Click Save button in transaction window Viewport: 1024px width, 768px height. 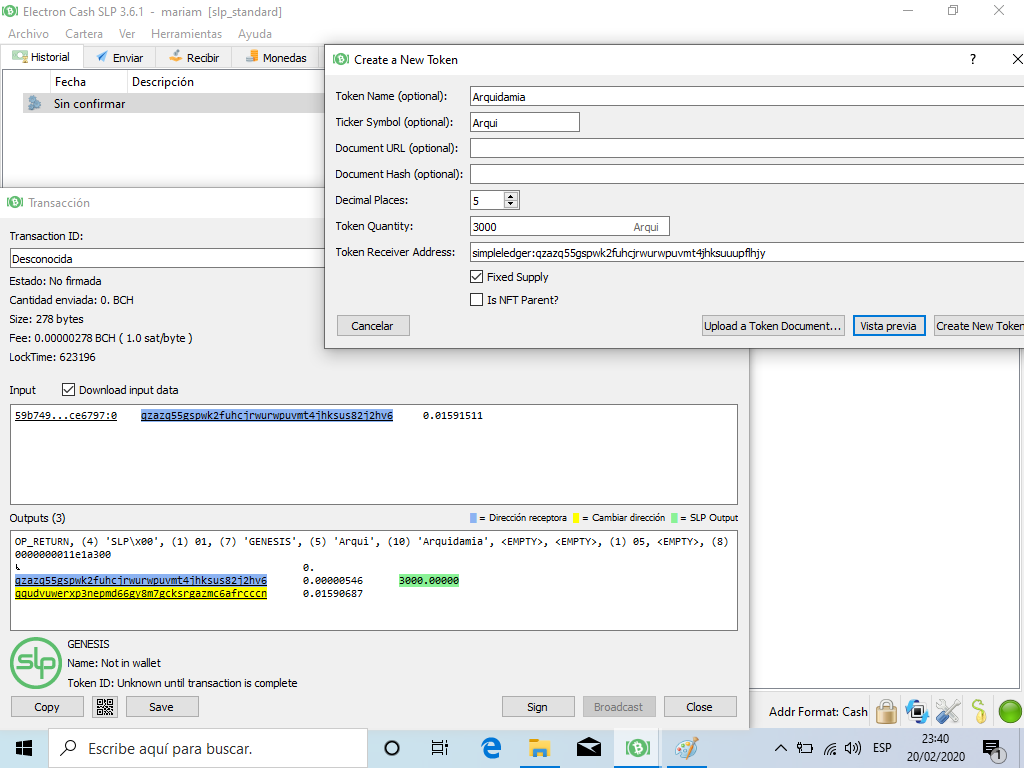(x=161, y=707)
